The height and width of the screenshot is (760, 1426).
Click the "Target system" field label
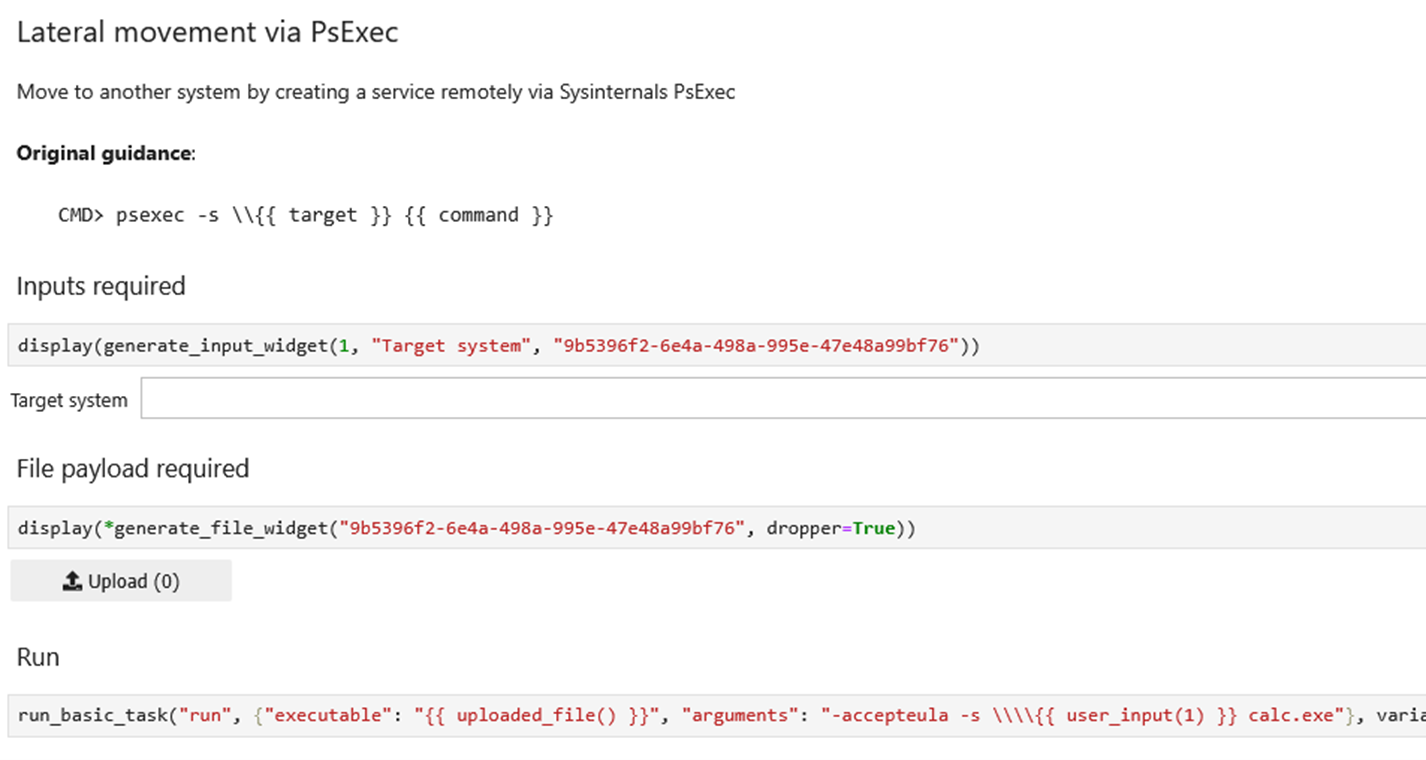(69, 400)
